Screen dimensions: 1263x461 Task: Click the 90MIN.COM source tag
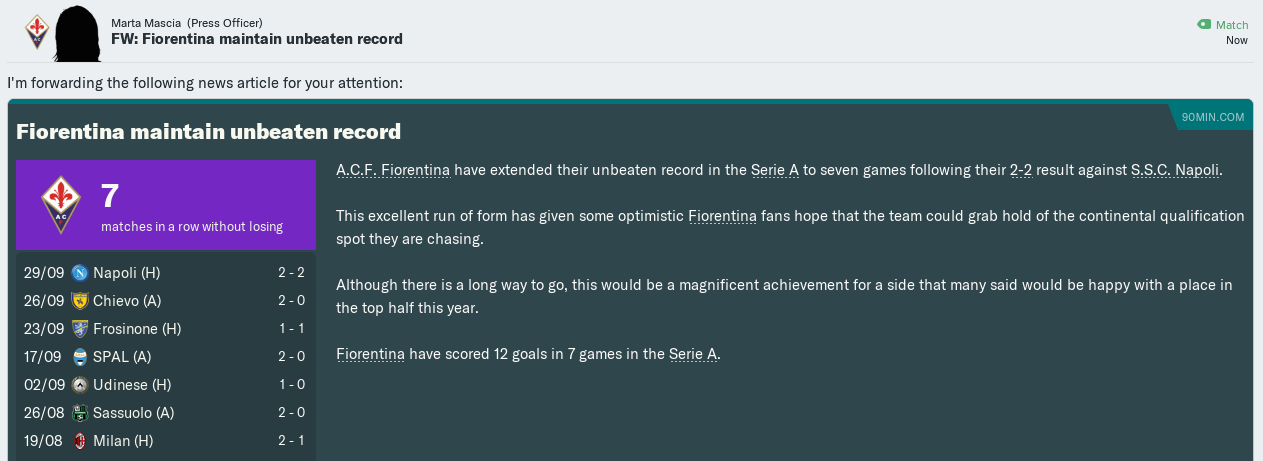click(x=1212, y=117)
